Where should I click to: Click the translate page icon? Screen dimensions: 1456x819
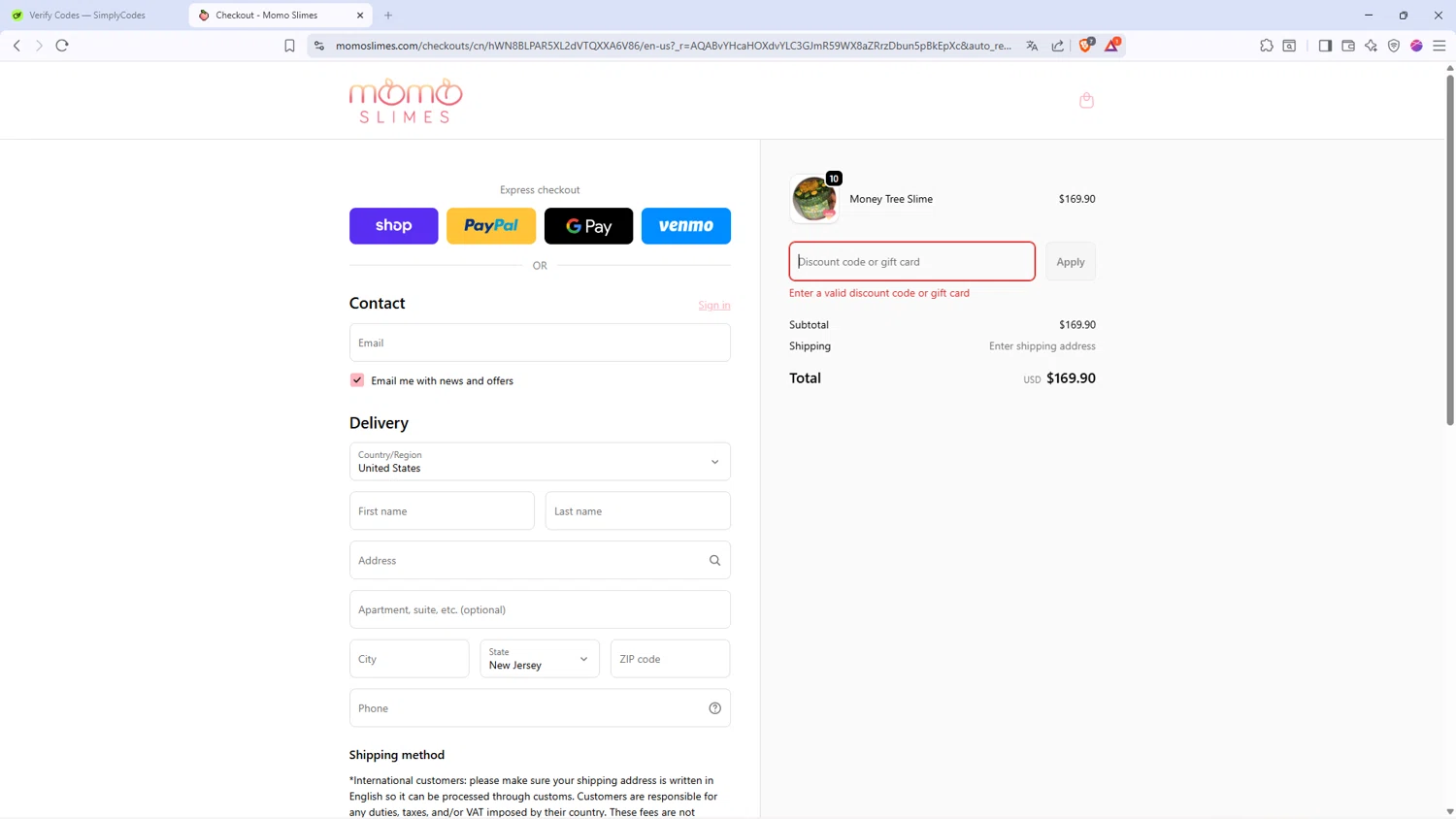tap(1032, 46)
